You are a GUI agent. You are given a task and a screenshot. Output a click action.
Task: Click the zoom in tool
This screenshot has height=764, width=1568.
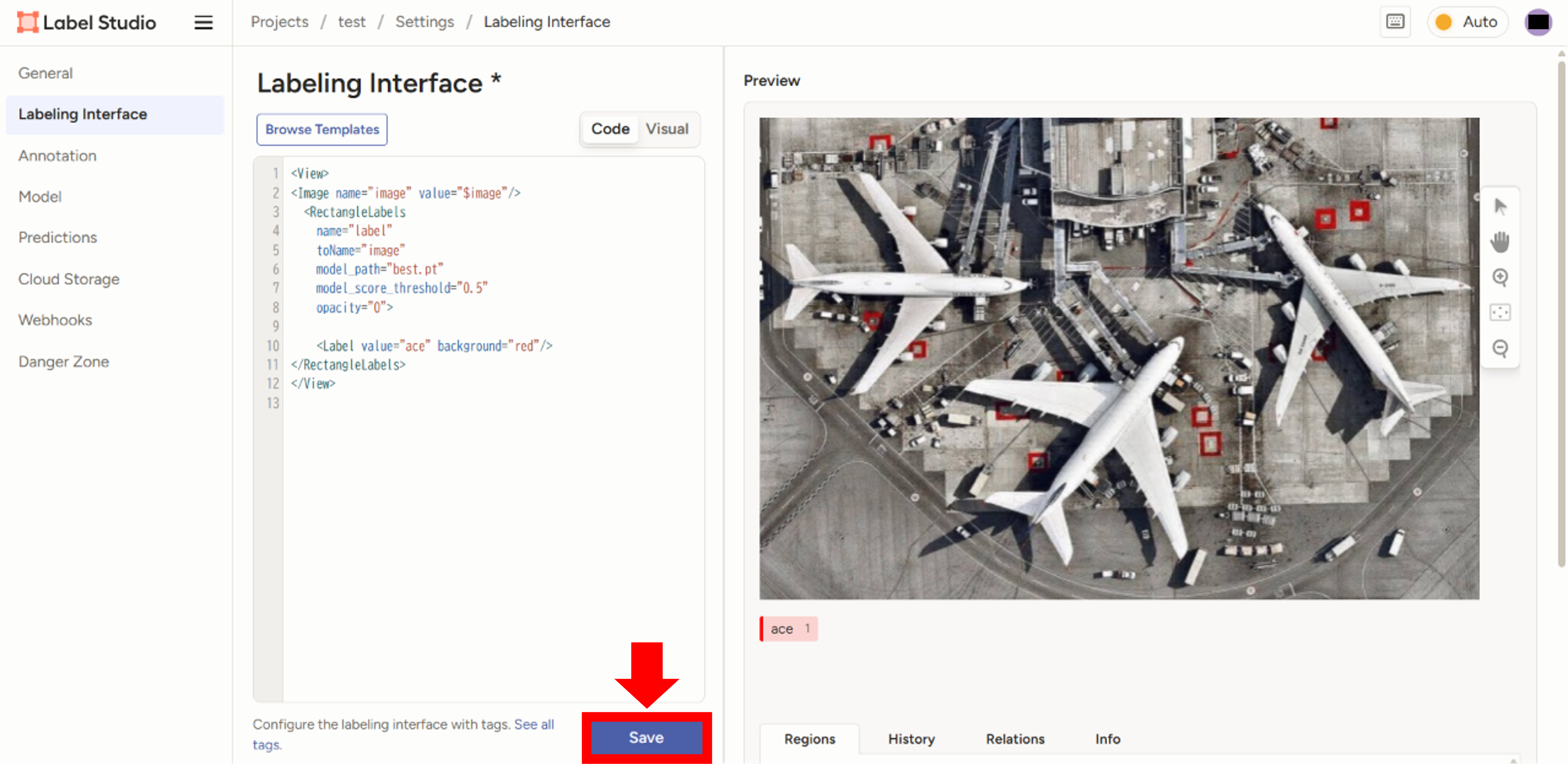pos(1501,277)
